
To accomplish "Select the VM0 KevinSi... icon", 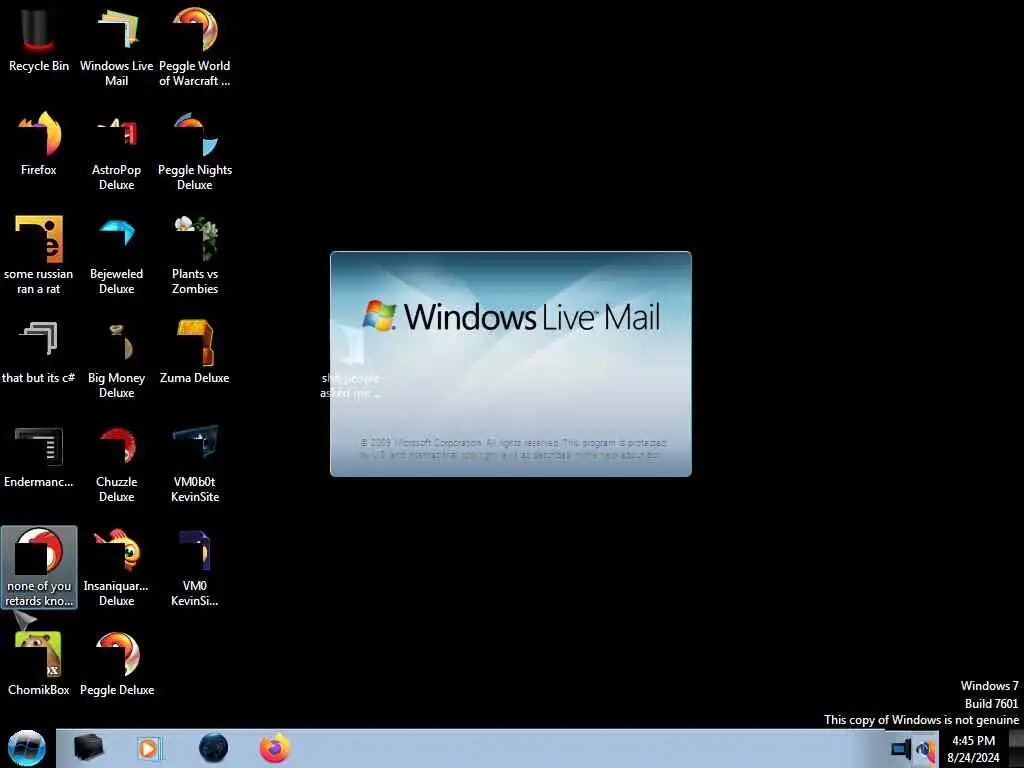I will coord(195,568).
